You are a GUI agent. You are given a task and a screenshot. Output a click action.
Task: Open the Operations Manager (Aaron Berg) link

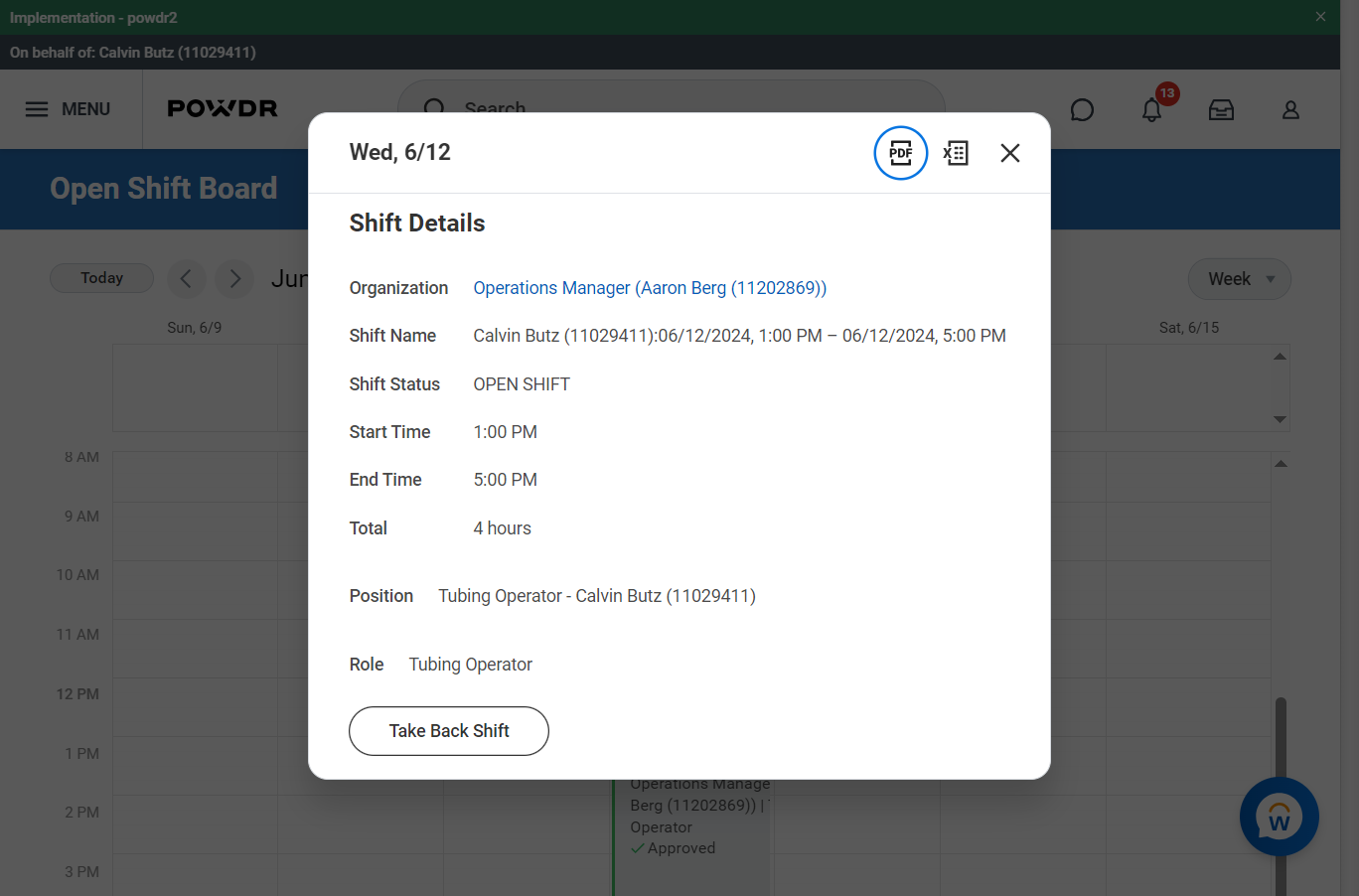[x=650, y=288]
